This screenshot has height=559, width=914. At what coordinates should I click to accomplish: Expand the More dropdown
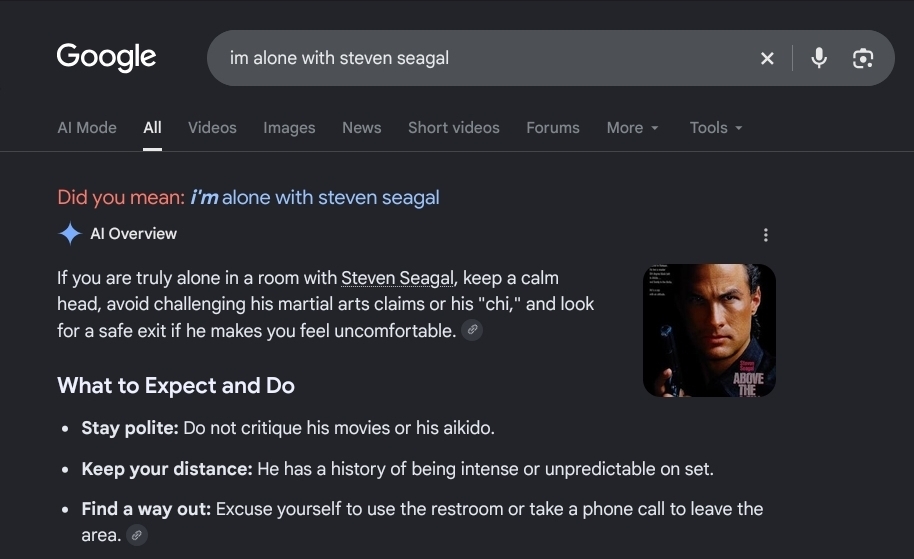coord(632,128)
